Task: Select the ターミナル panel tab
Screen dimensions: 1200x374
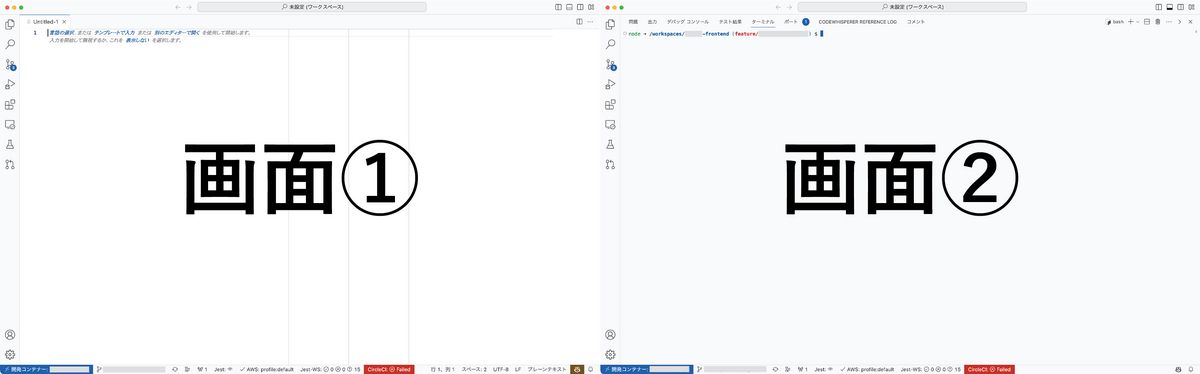Action: pyautogui.click(x=763, y=21)
